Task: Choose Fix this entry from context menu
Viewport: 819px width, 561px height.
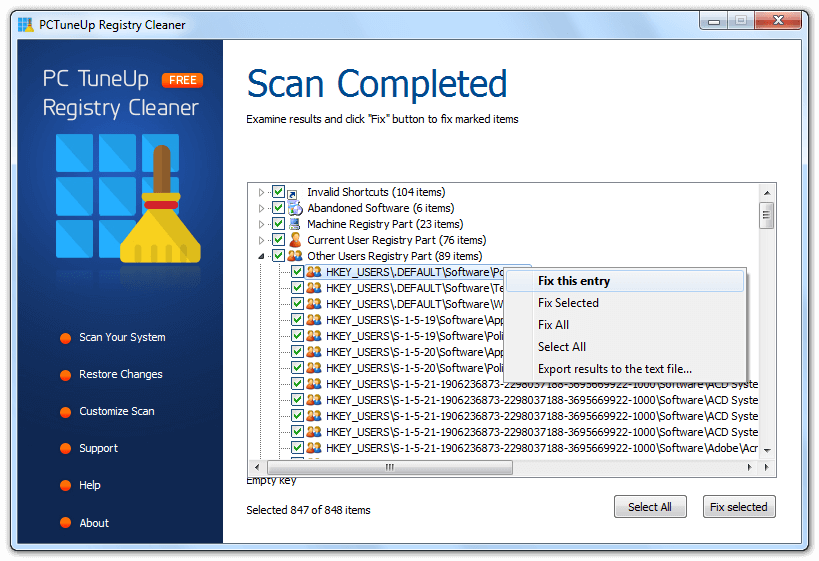Action: (x=625, y=281)
